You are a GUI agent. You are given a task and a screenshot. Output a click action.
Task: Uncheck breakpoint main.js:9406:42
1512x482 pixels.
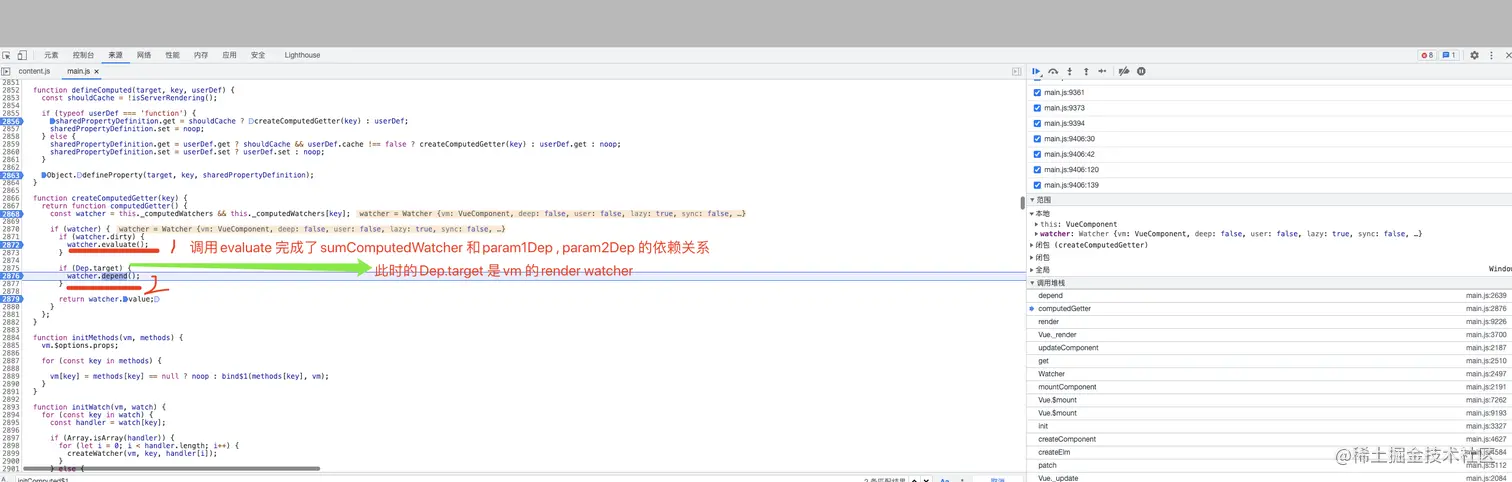click(1037, 154)
